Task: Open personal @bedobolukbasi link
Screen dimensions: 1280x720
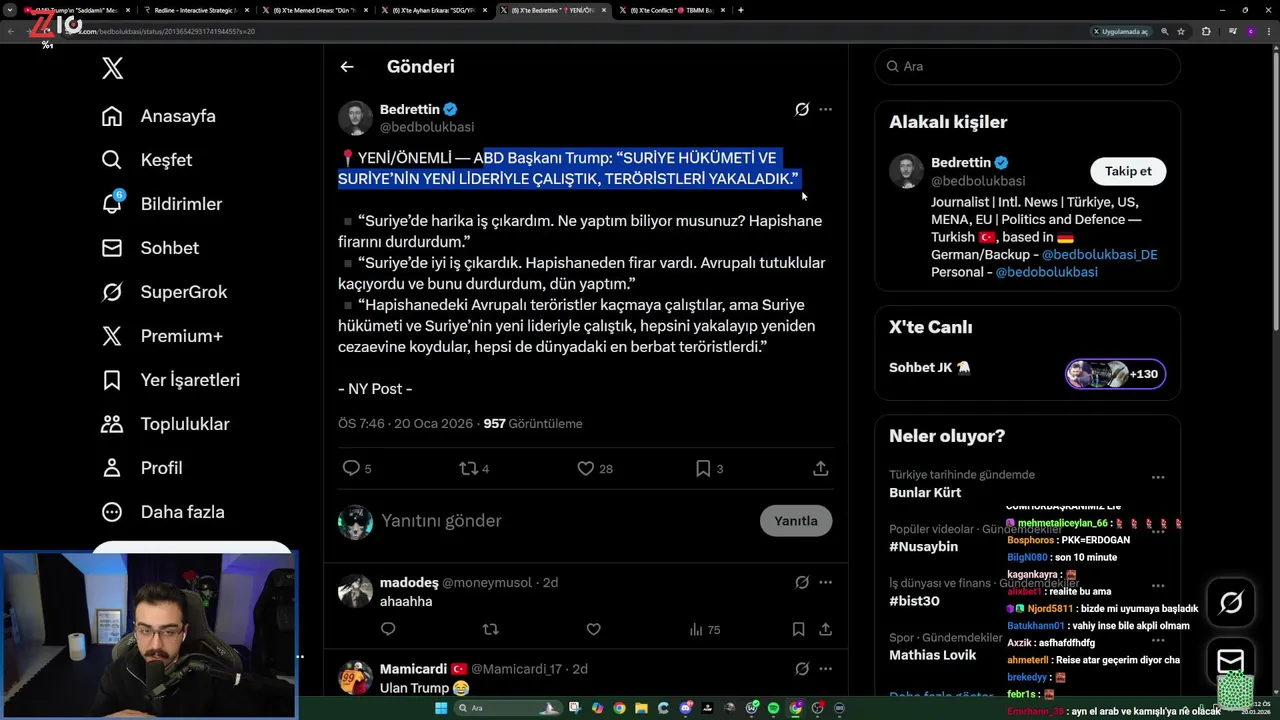Action: pyautogui.click(x=1046, y=272)
